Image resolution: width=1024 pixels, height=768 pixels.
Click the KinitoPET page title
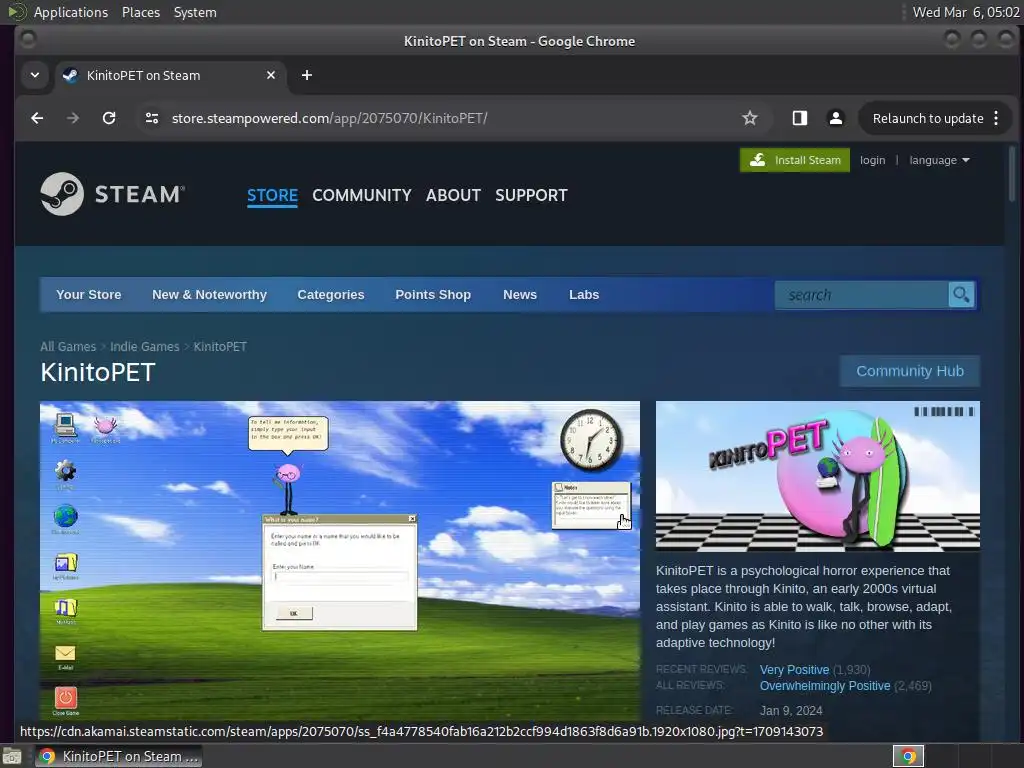(x=98, y=372)
